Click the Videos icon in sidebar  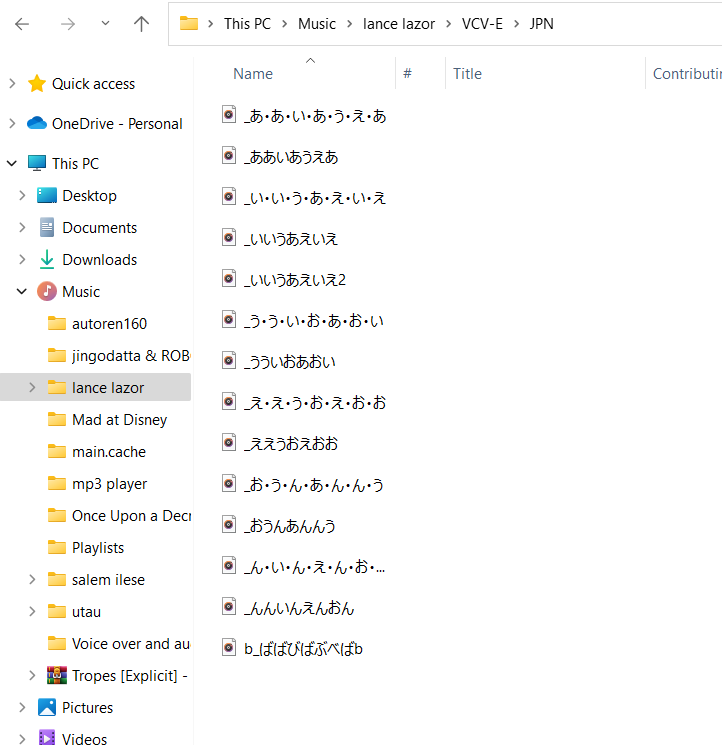47,738
